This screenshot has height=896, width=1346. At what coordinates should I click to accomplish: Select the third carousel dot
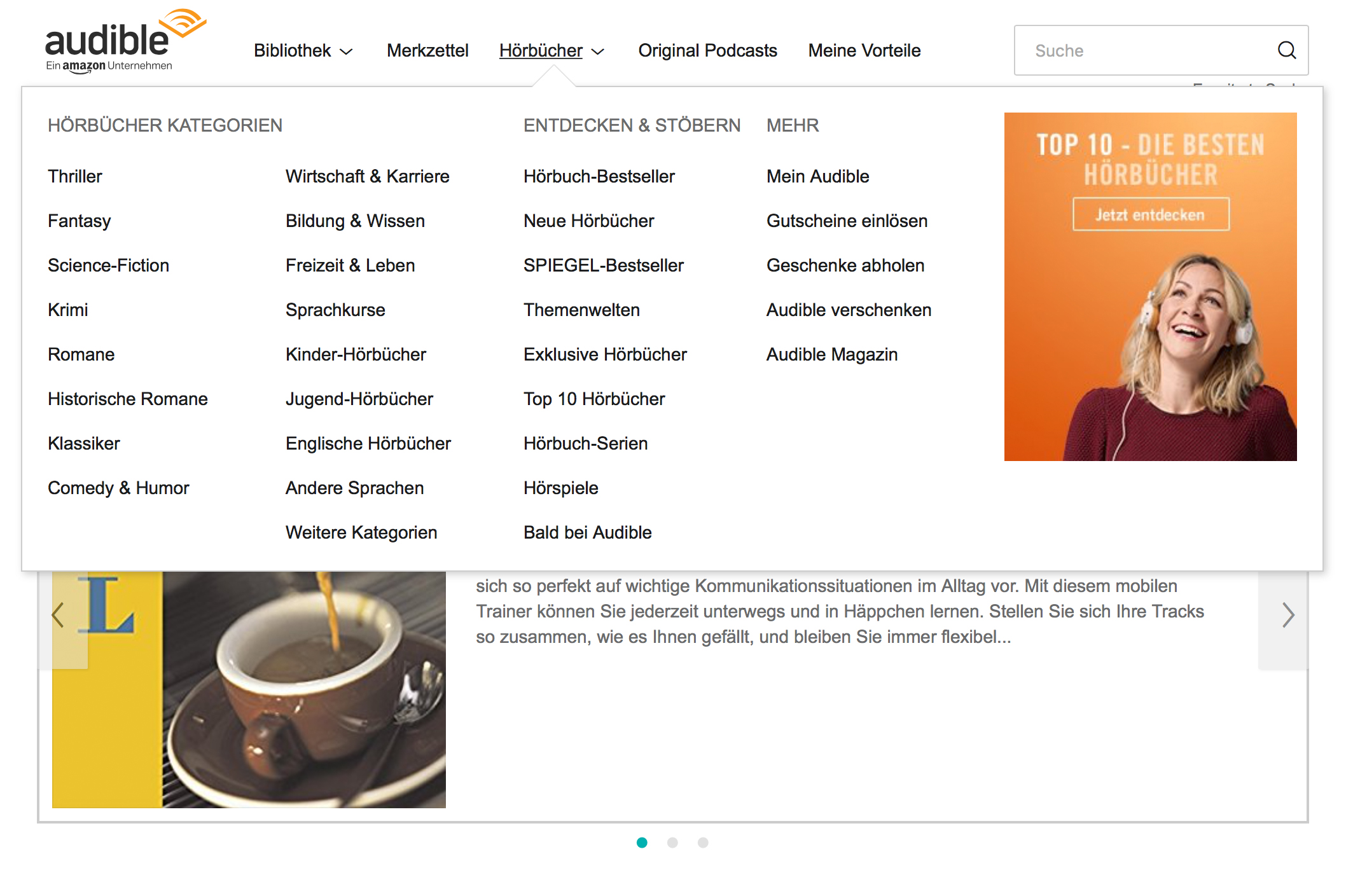point(703,843)
